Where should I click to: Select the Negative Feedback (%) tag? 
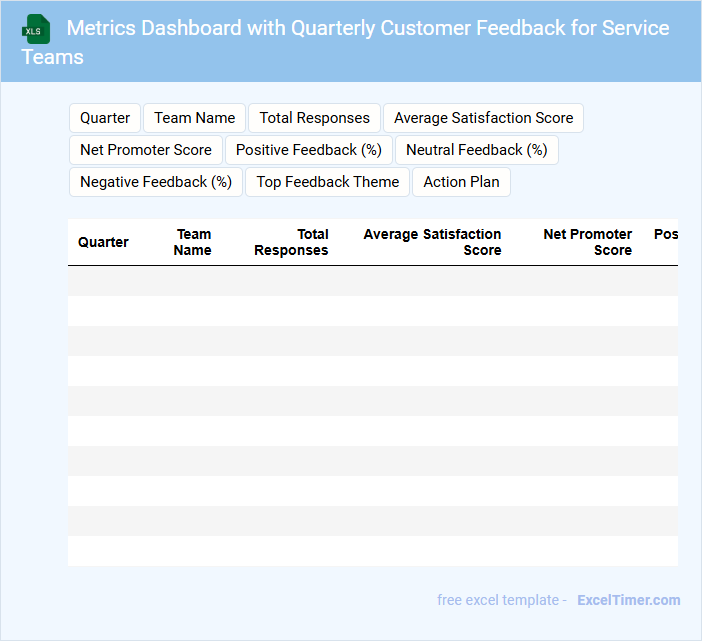coord(156,182)
